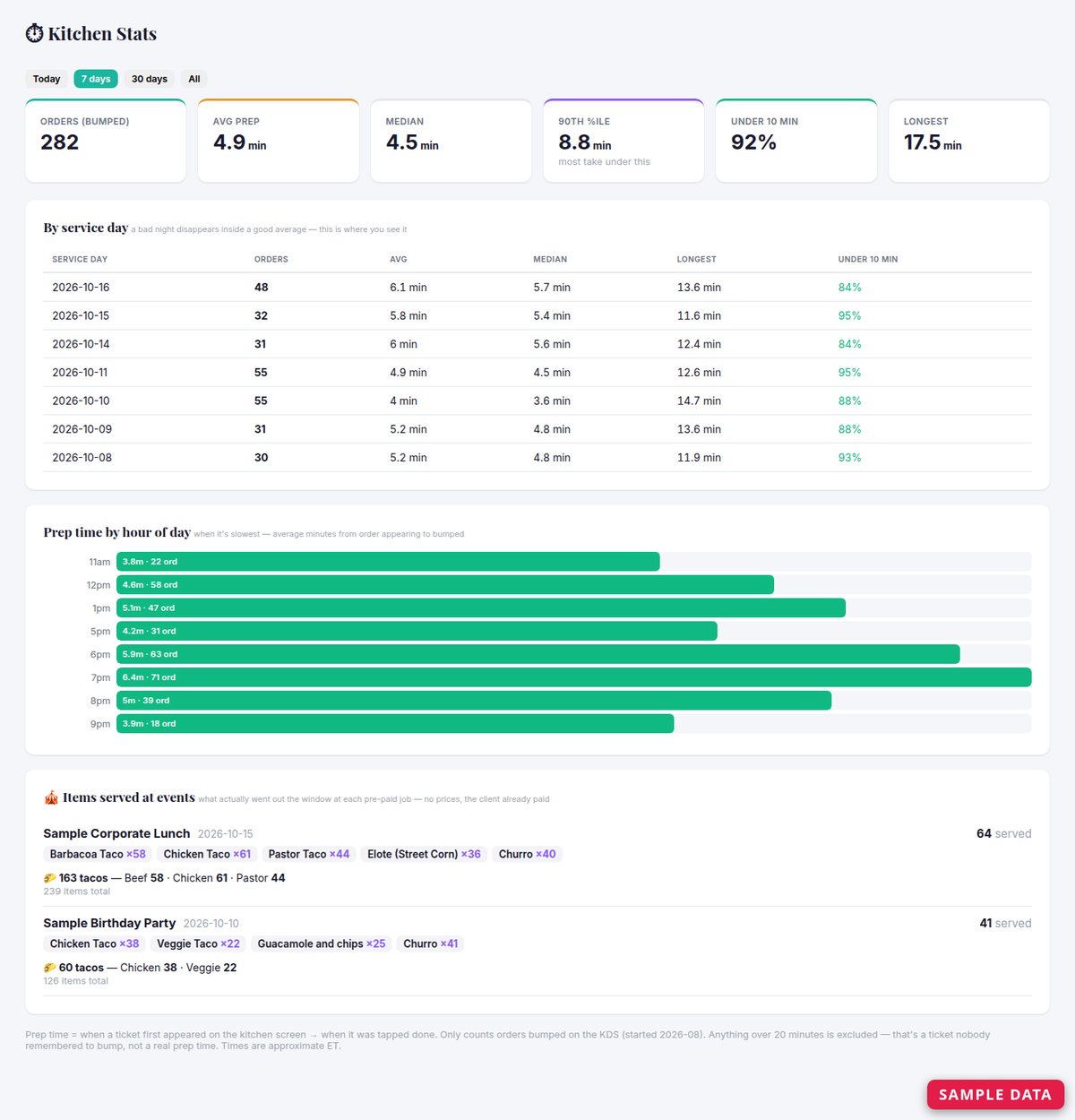Image resolution: width=1075 pixels, height=1120 pixels.
Task: Switch to the 30 days range tab
Action: 150,79
